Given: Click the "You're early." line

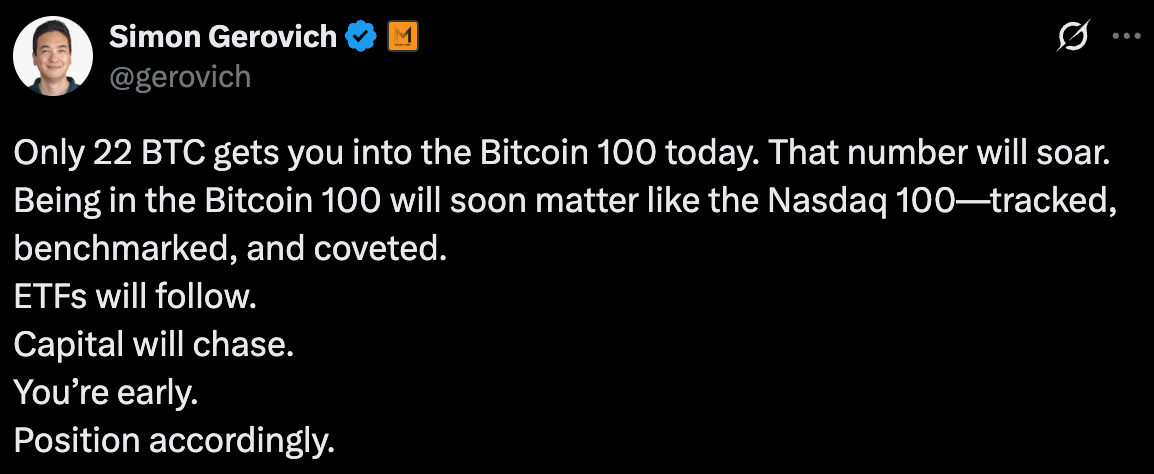Looking at the screenshot, I should 106,392.
